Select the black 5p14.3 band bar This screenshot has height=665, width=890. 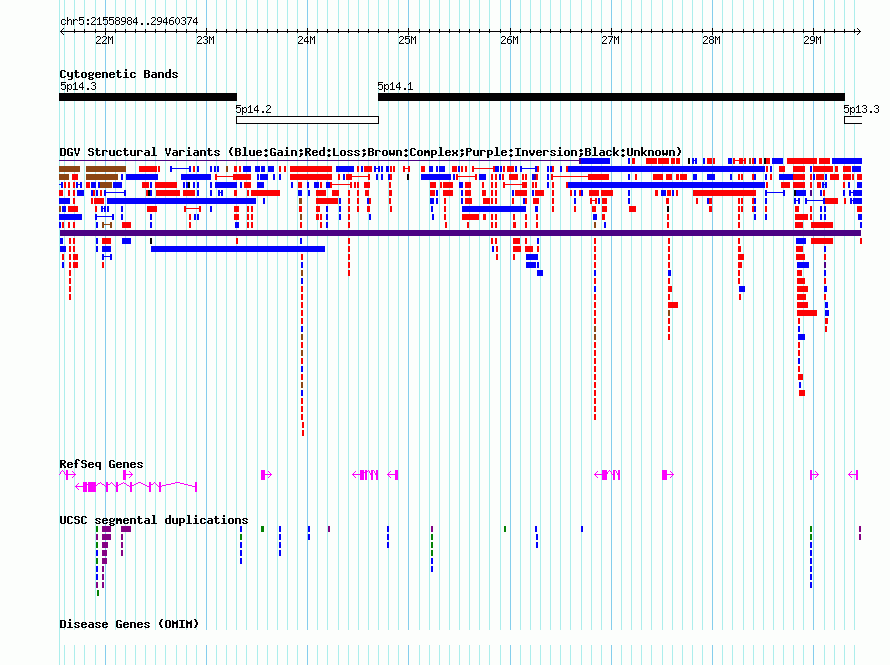148,97
